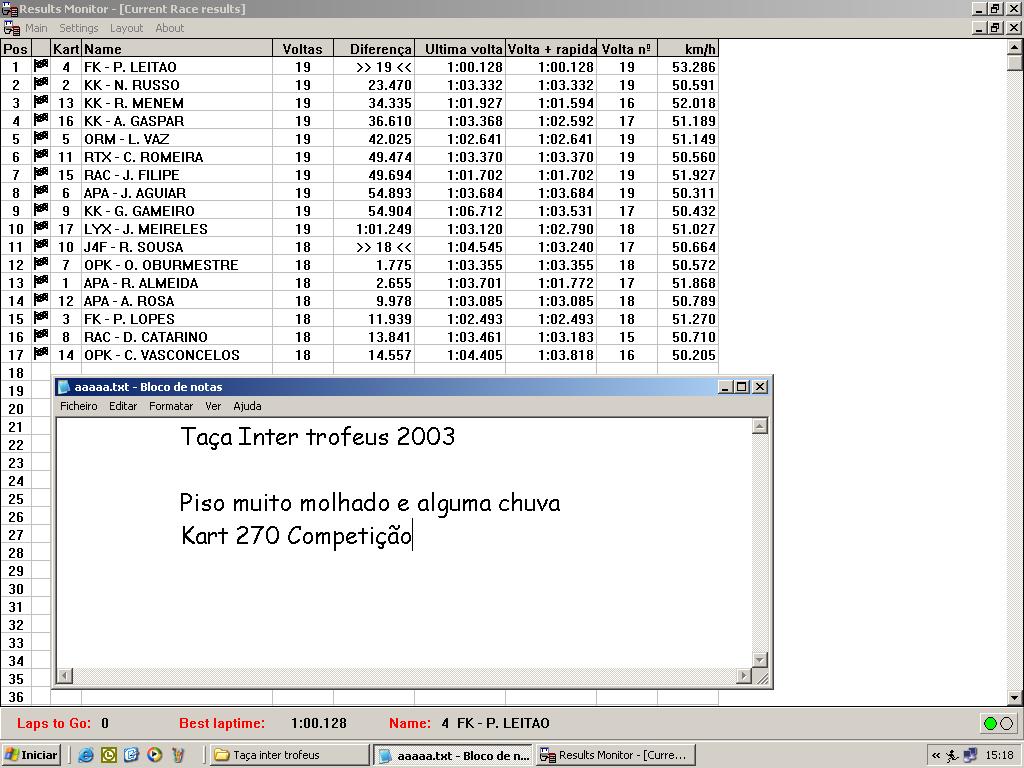Open the Layout menu in Results Monitor
Image resolution: width=1024 pixels, height=768 pixels.
point(127,28)
